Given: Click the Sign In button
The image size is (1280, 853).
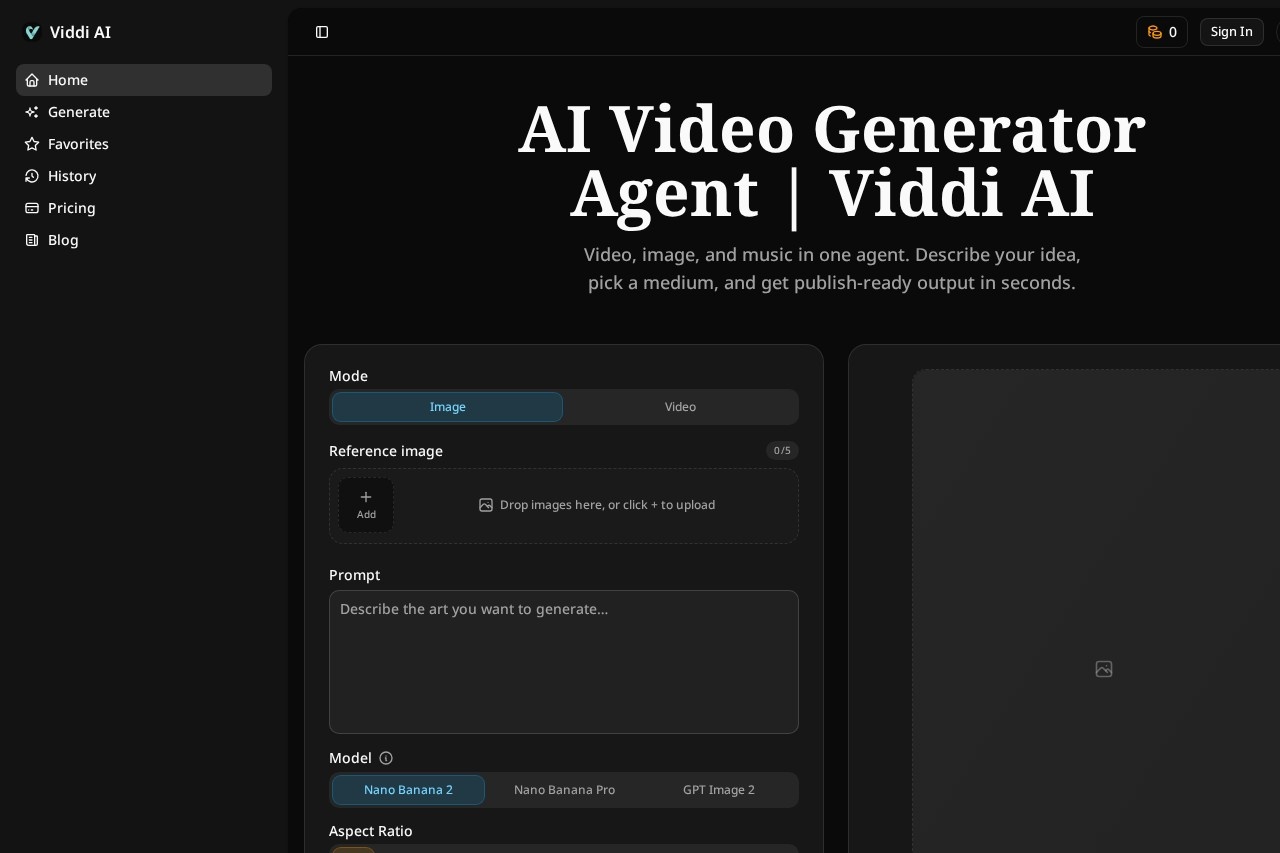Looking at the screenshot, I should click(1231, 32).
